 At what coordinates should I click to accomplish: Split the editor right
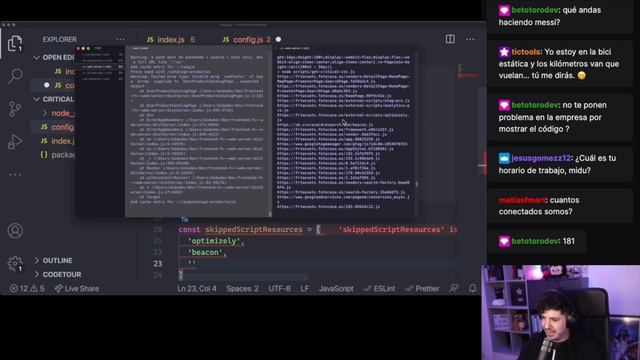450,39
